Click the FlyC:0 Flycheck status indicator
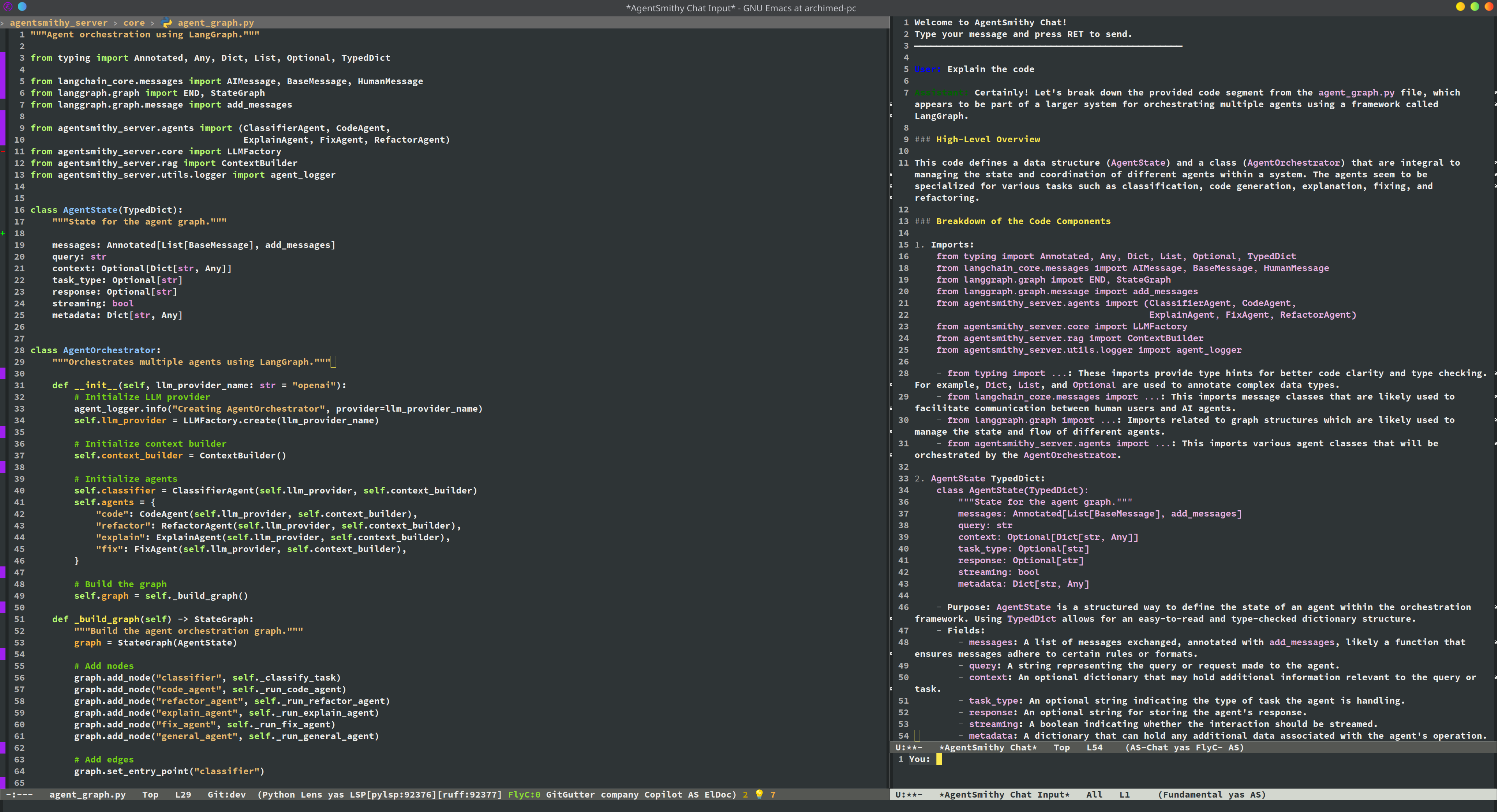 tap(524, 794)
